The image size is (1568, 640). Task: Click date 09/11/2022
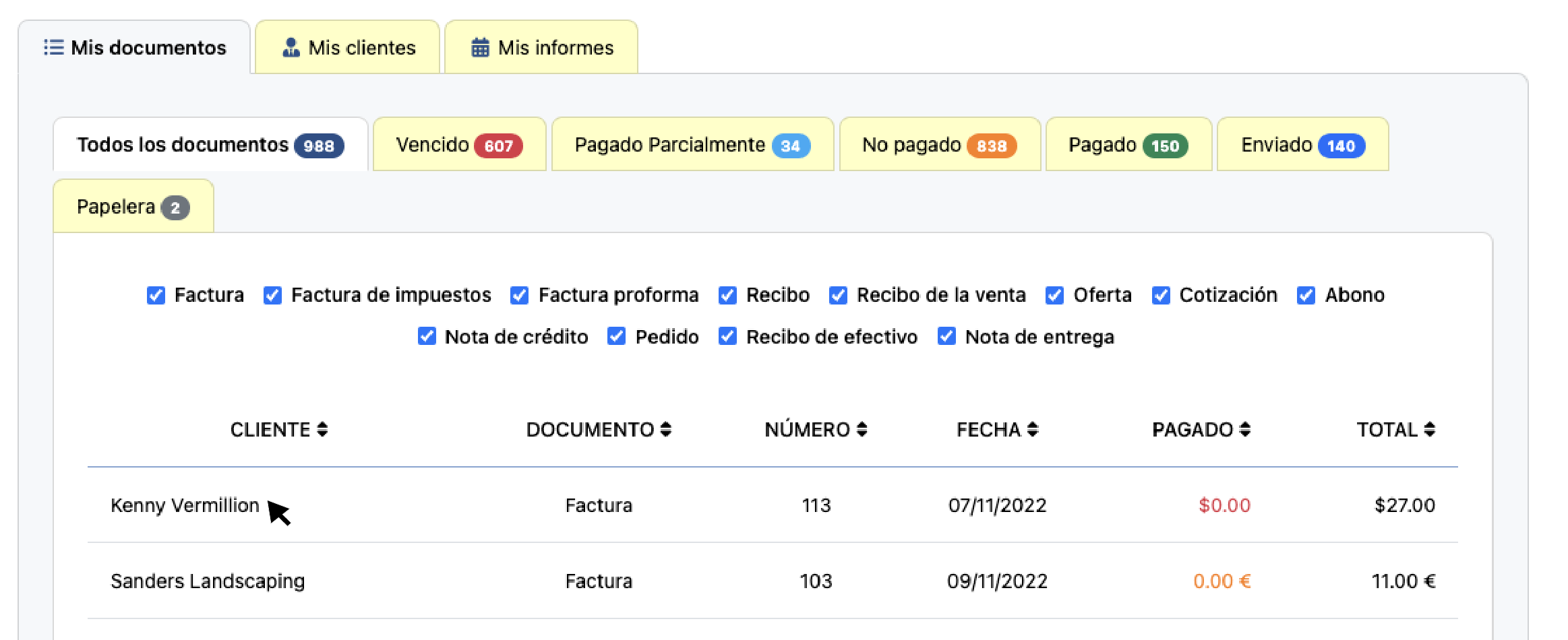click(997, 581)
